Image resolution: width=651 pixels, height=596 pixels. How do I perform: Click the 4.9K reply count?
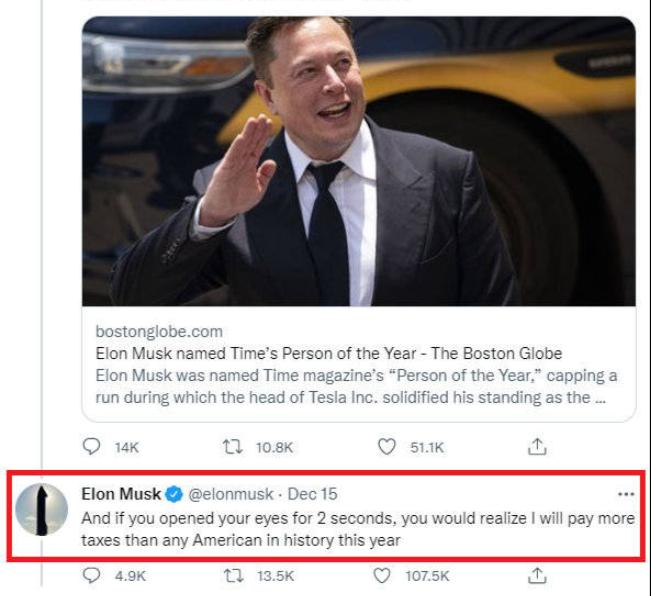pos(130,576)
